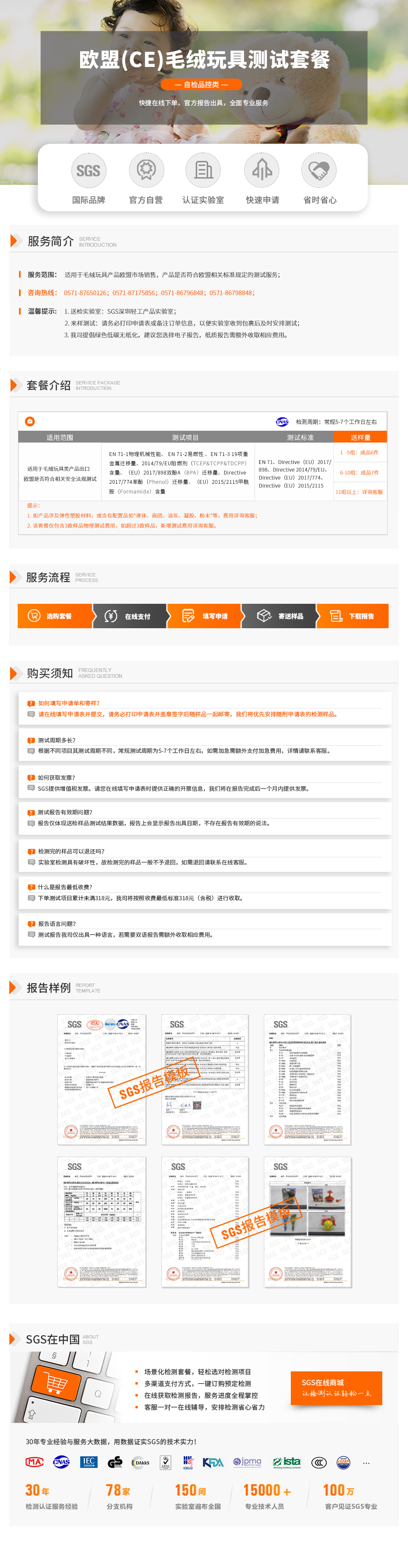Click hotline number 0571-86798848
The height and width of the screenshot is (1568, 408).
click(x=231, y=293)
